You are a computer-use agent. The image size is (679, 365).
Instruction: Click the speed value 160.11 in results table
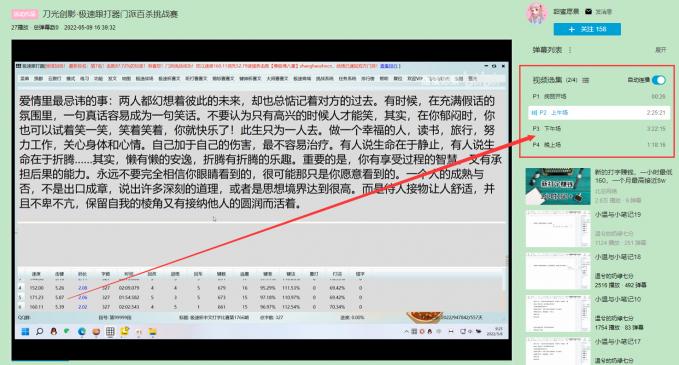[x=37, y=307]
